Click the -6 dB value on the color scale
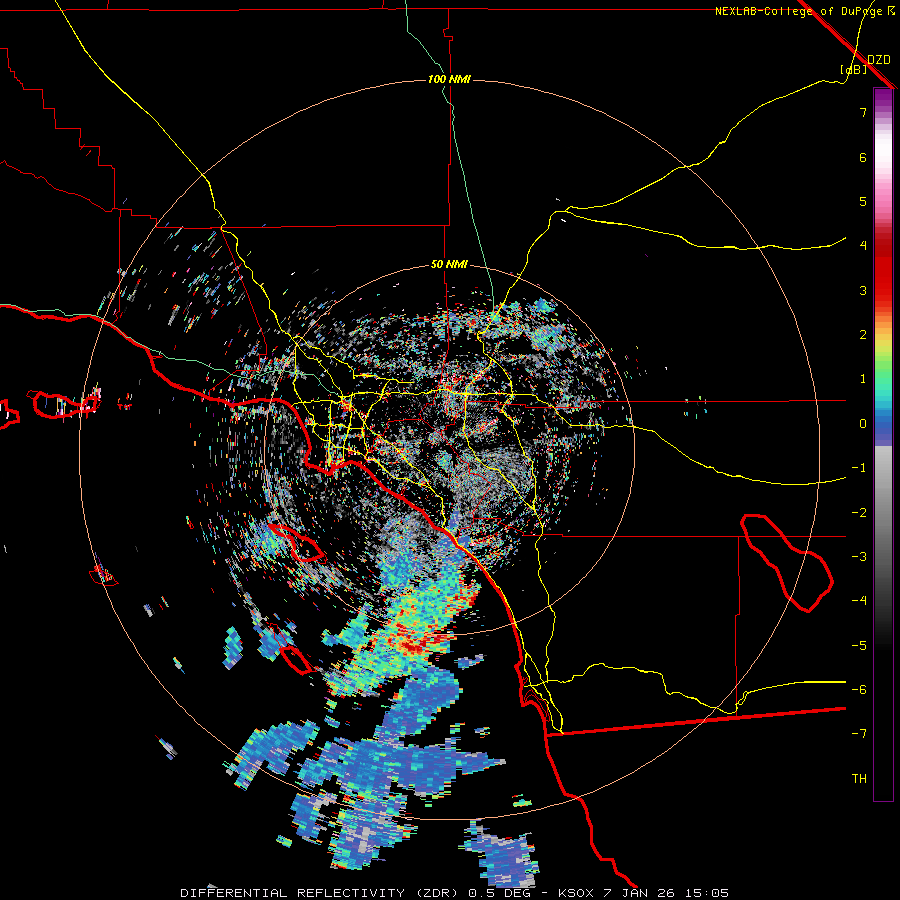 859,690
